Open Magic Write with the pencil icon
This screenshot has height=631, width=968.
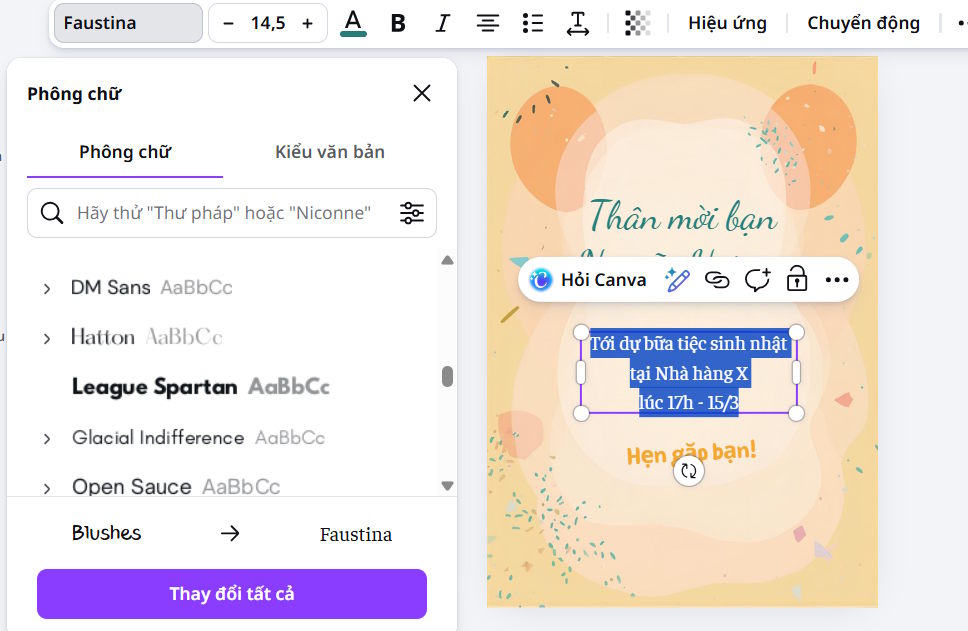coord(677,280)
